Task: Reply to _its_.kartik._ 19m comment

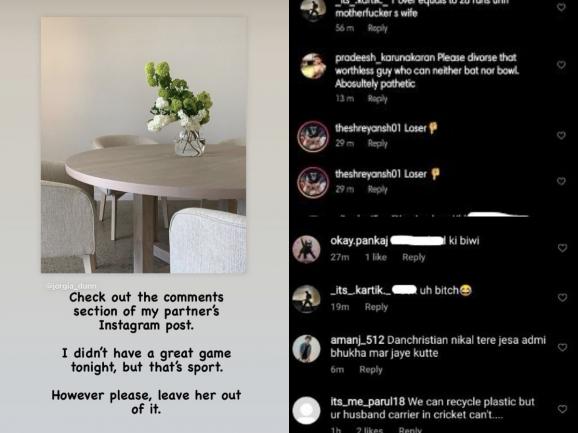Action: (376, 307)
